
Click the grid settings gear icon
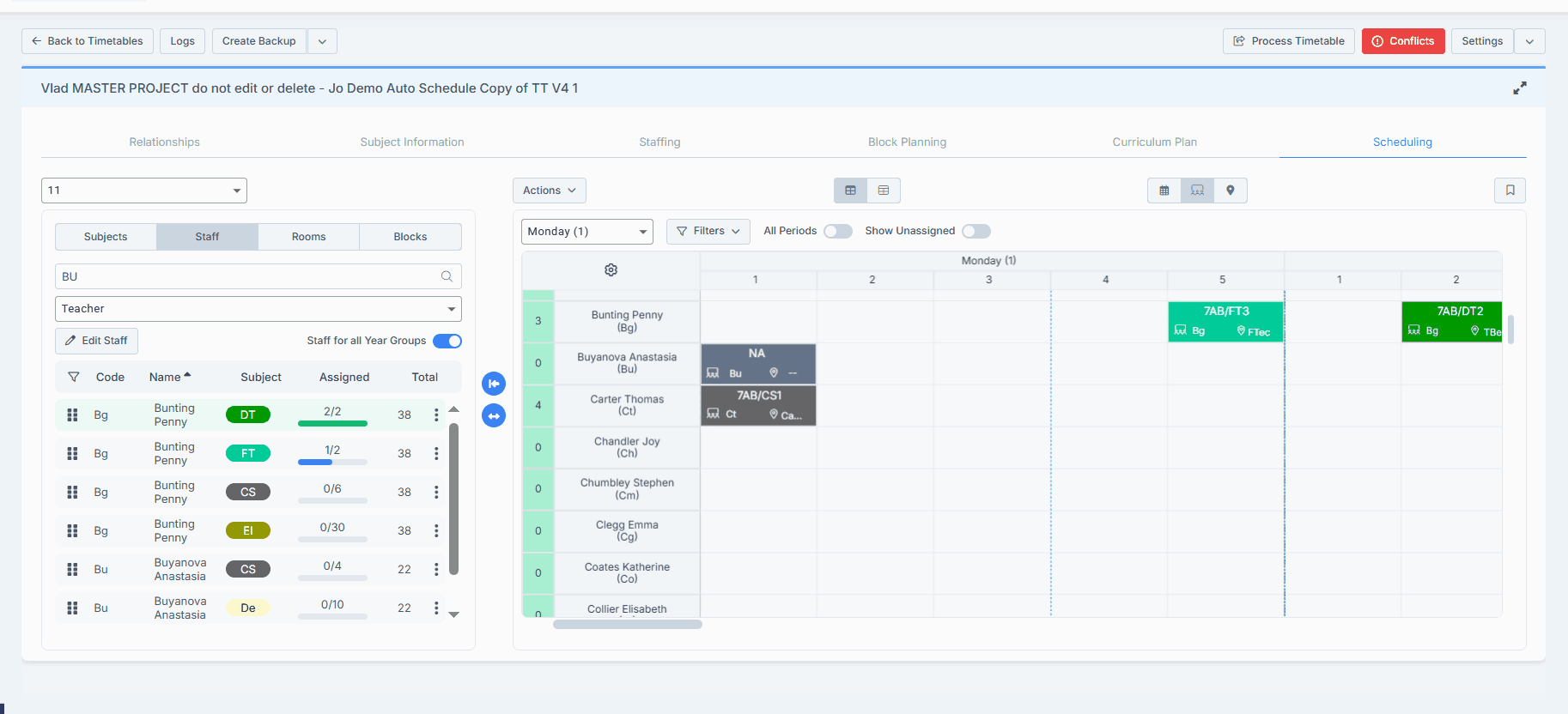[x=611, y=270]
